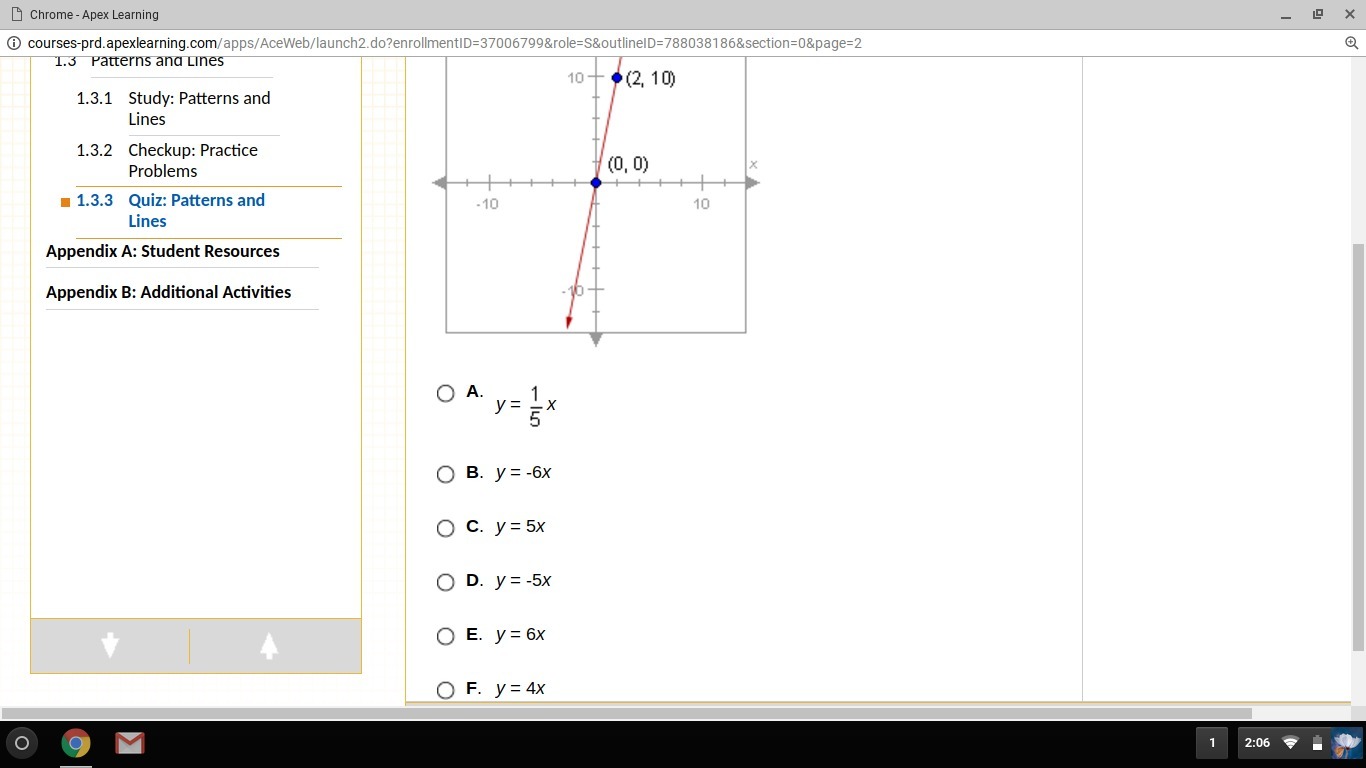Click the horizontal scrollbar at page bottom

coord(626,713)
